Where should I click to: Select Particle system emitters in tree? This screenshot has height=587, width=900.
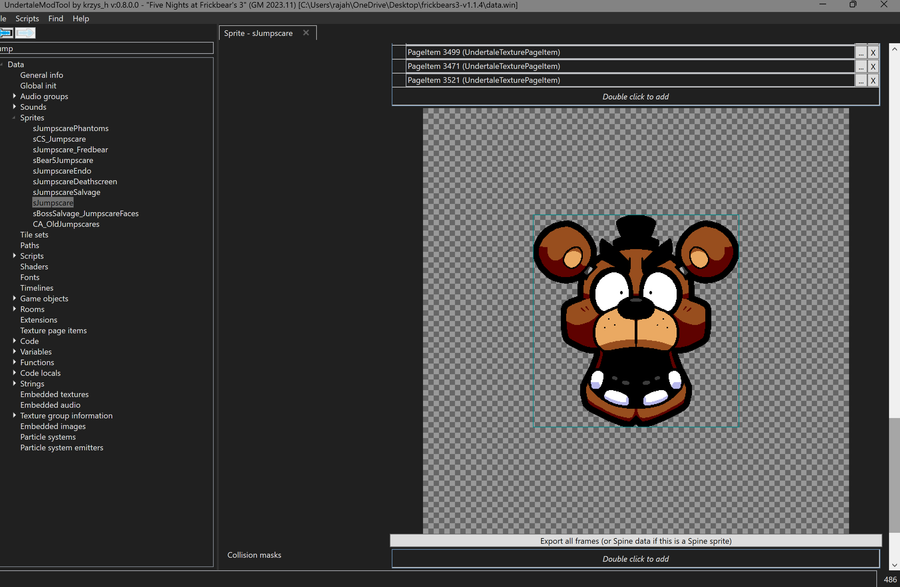pos(61,448)
